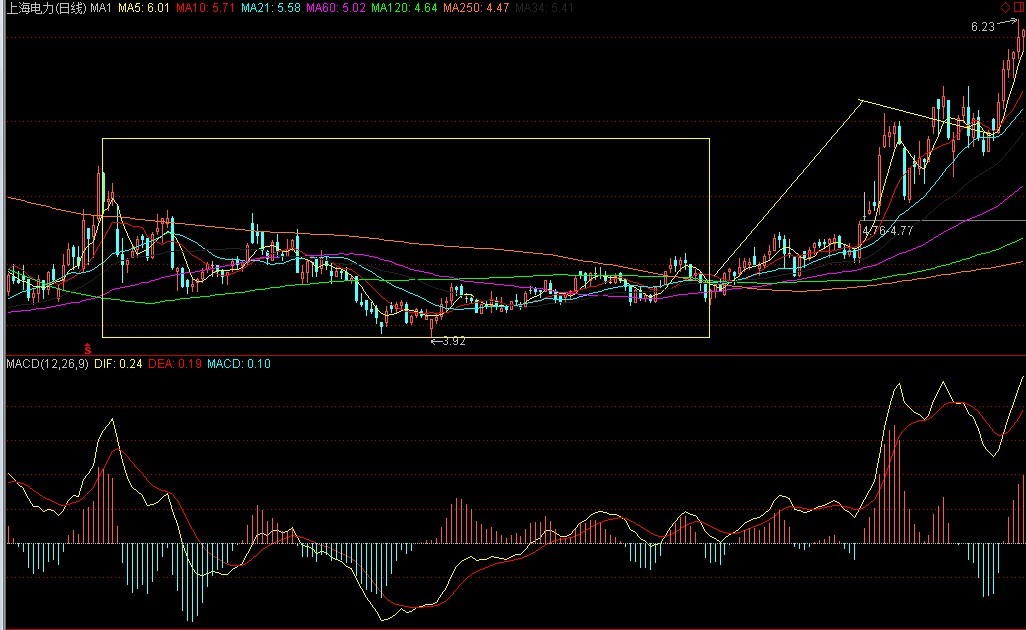Select the red MA10: 5.71 label

(205, 8)
